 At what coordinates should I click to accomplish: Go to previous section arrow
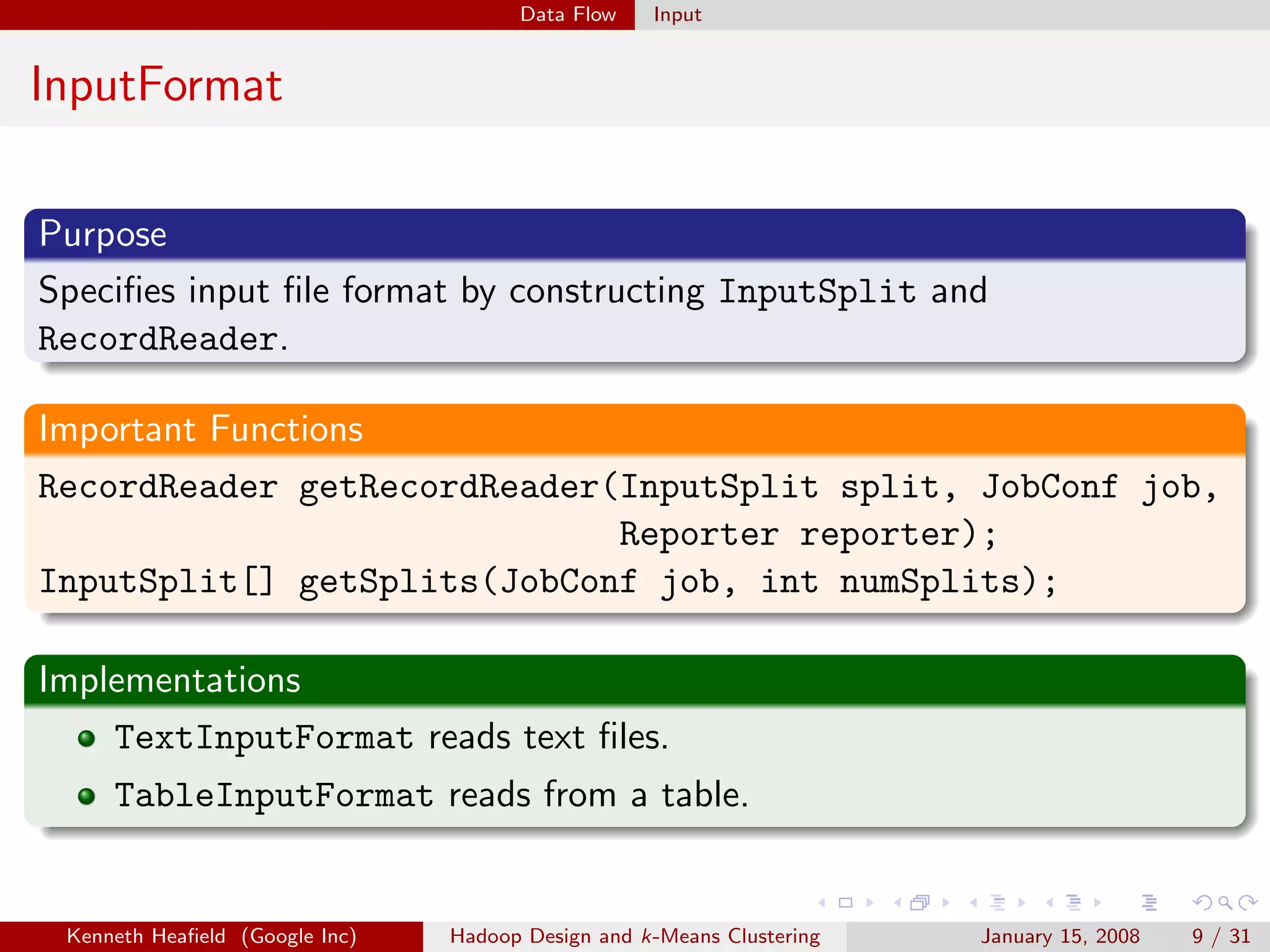tap(1049, 903)
